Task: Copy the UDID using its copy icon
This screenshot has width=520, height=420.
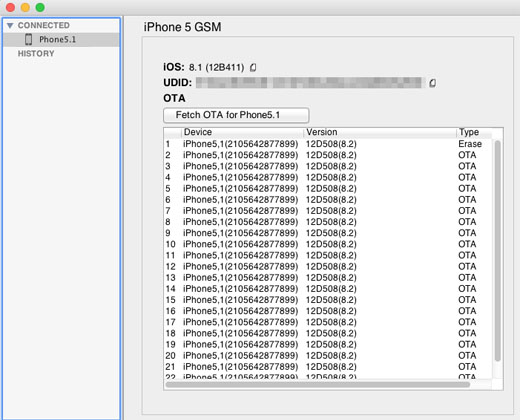Action: [432, 83]
